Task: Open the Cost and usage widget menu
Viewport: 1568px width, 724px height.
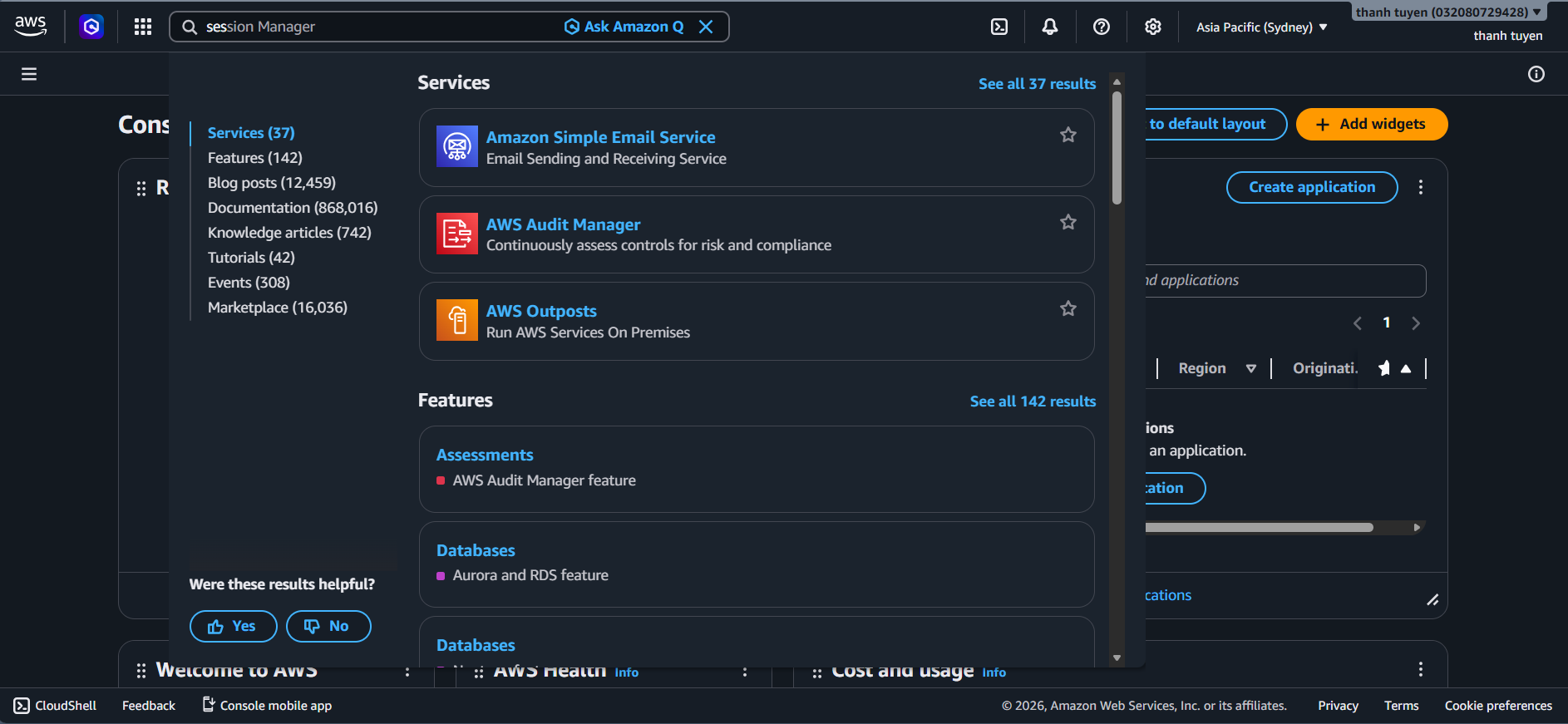Action: [x=1421, y=669]
